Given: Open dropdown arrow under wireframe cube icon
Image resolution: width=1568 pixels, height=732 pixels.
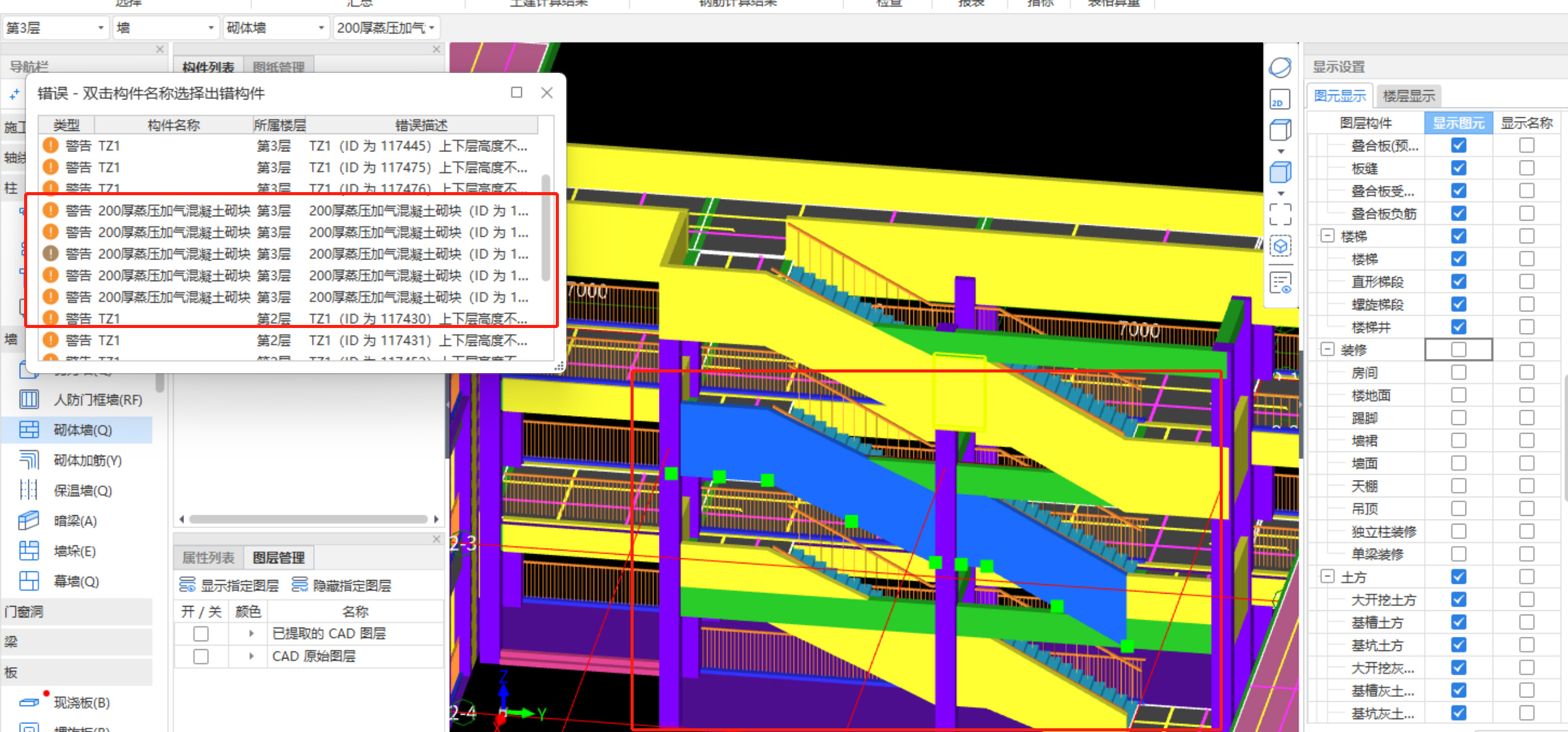Looking at the screenshot, I should pos(1280,151).
